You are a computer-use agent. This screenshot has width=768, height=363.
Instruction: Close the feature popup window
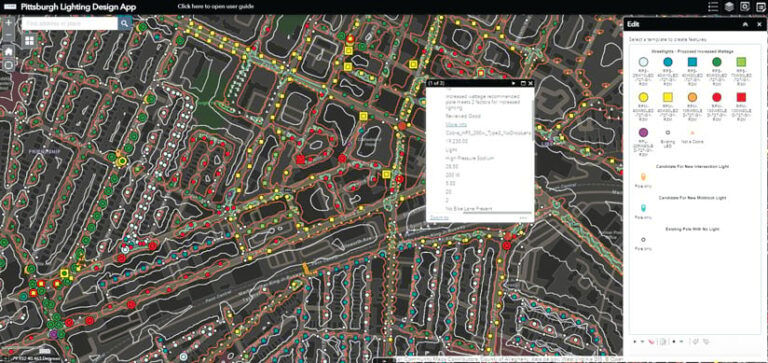pyautogui.click(x=530, y=84)
